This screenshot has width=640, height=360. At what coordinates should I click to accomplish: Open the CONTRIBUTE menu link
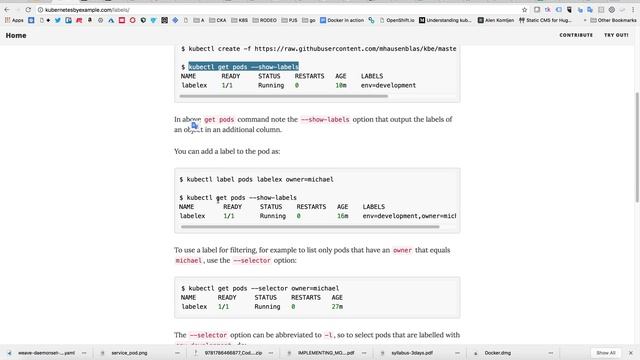coord(576,35)
